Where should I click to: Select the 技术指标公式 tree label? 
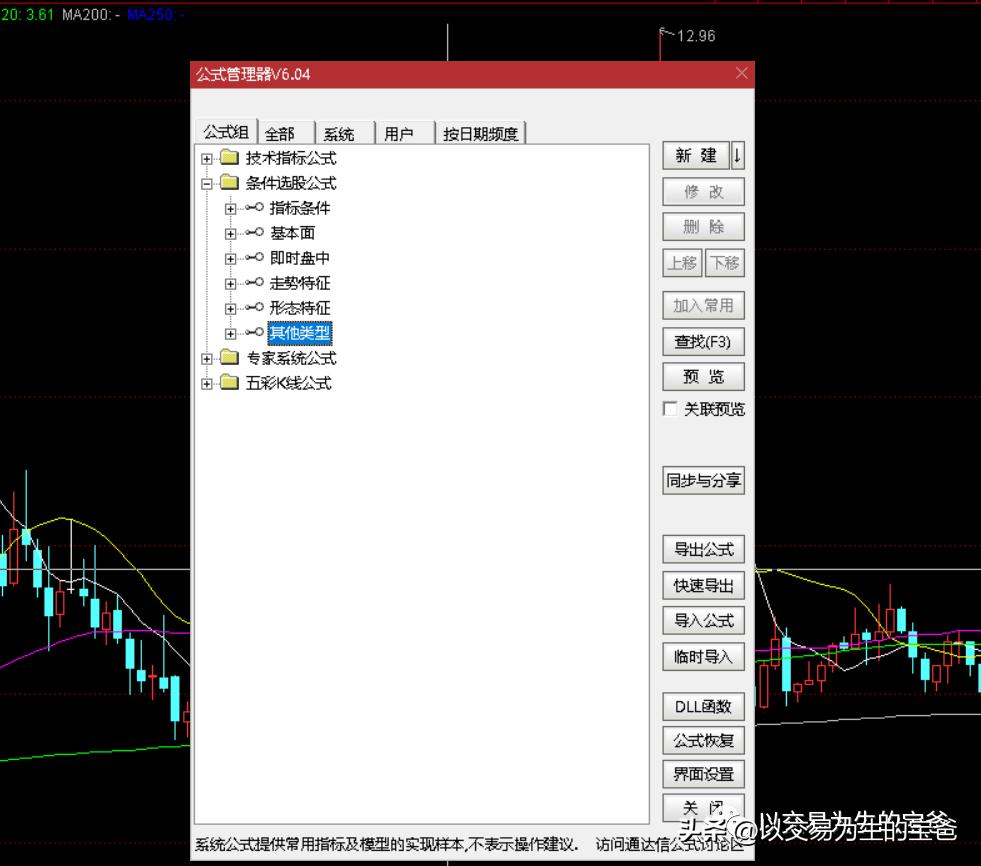click(x=290, y=158)
